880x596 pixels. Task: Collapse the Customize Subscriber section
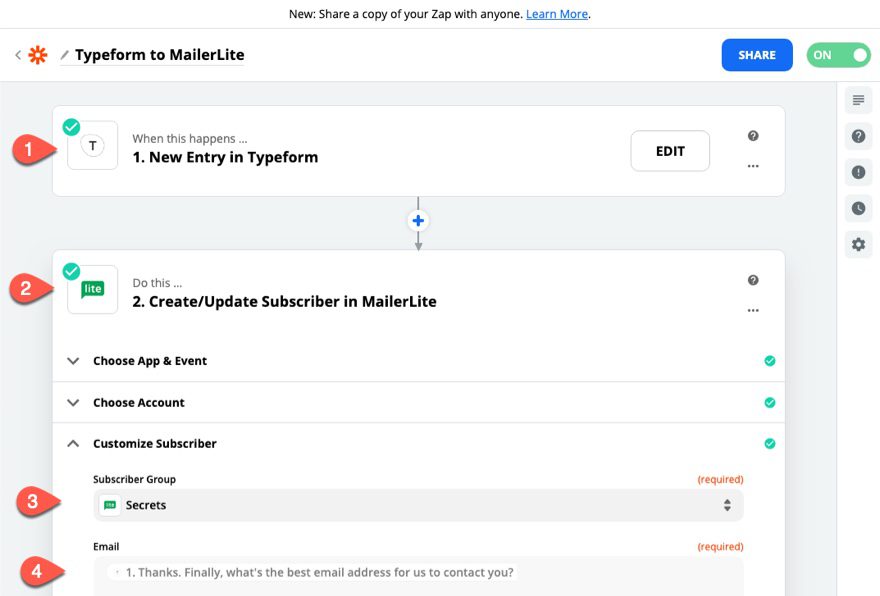coord(72,443)
